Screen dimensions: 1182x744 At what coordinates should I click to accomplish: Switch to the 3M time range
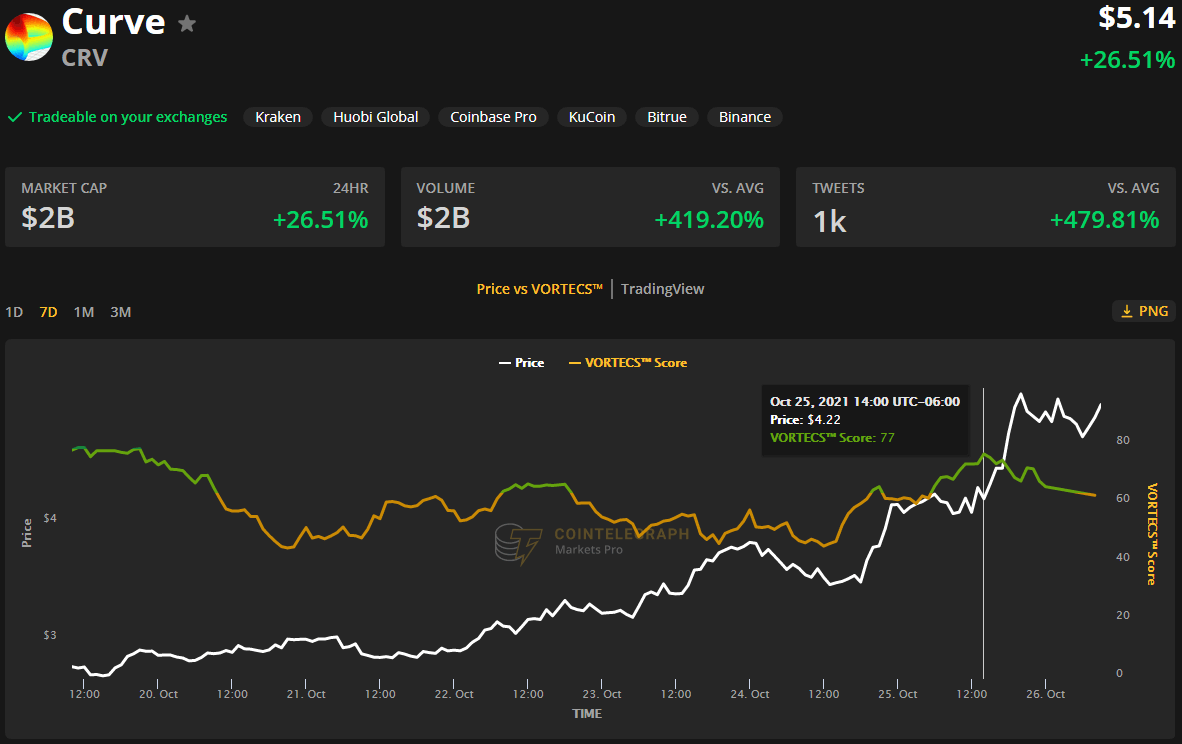(x=120, y=312)
